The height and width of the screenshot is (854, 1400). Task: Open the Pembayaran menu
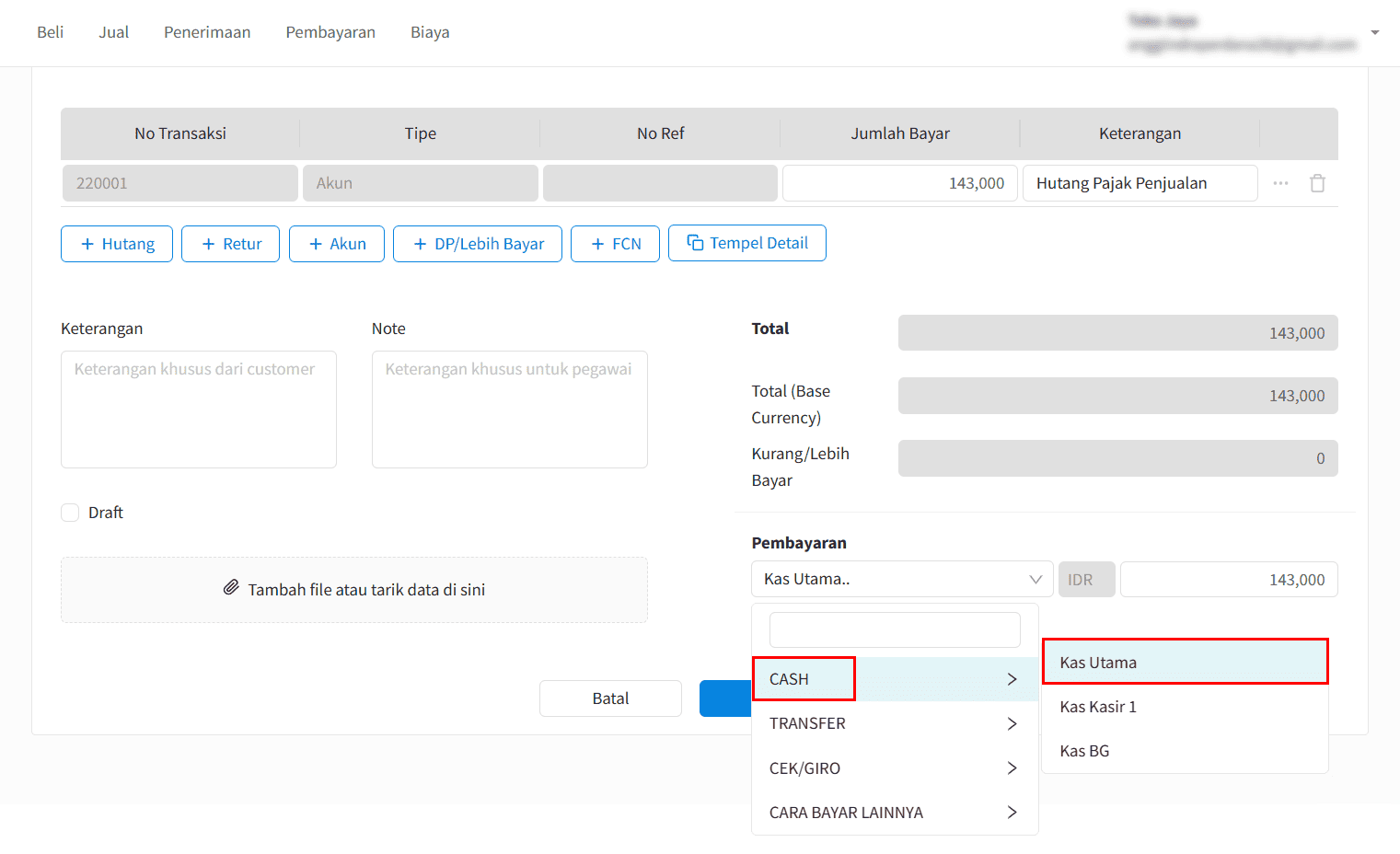pyautogui.click(x=330, y=32)
